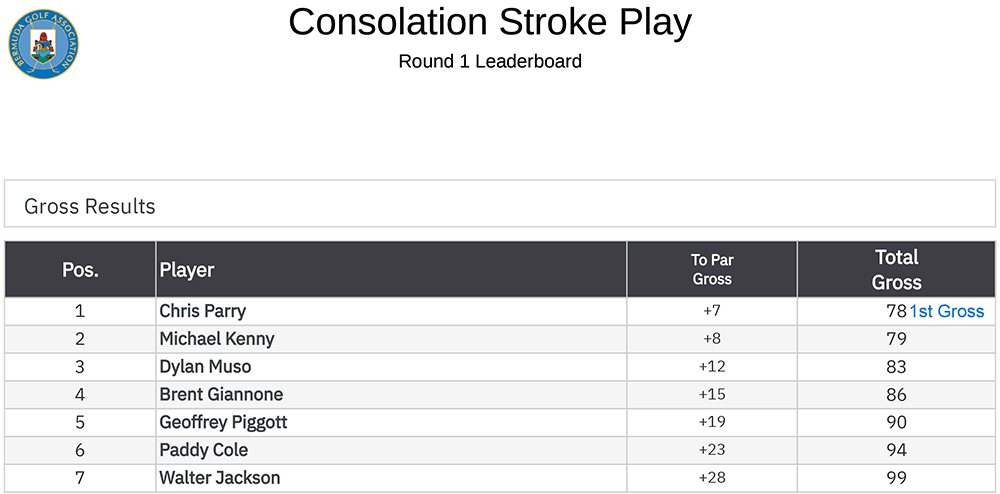
Task: Click Michael Kenny's total gross of 79
Action: point(896,339)
